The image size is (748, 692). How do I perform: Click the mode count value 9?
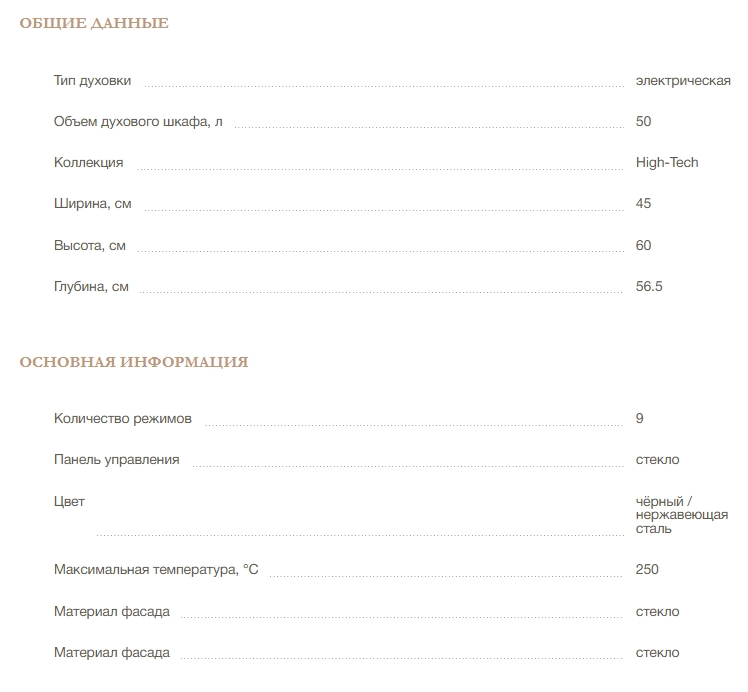pyautogui.click(x=639, y=418)
